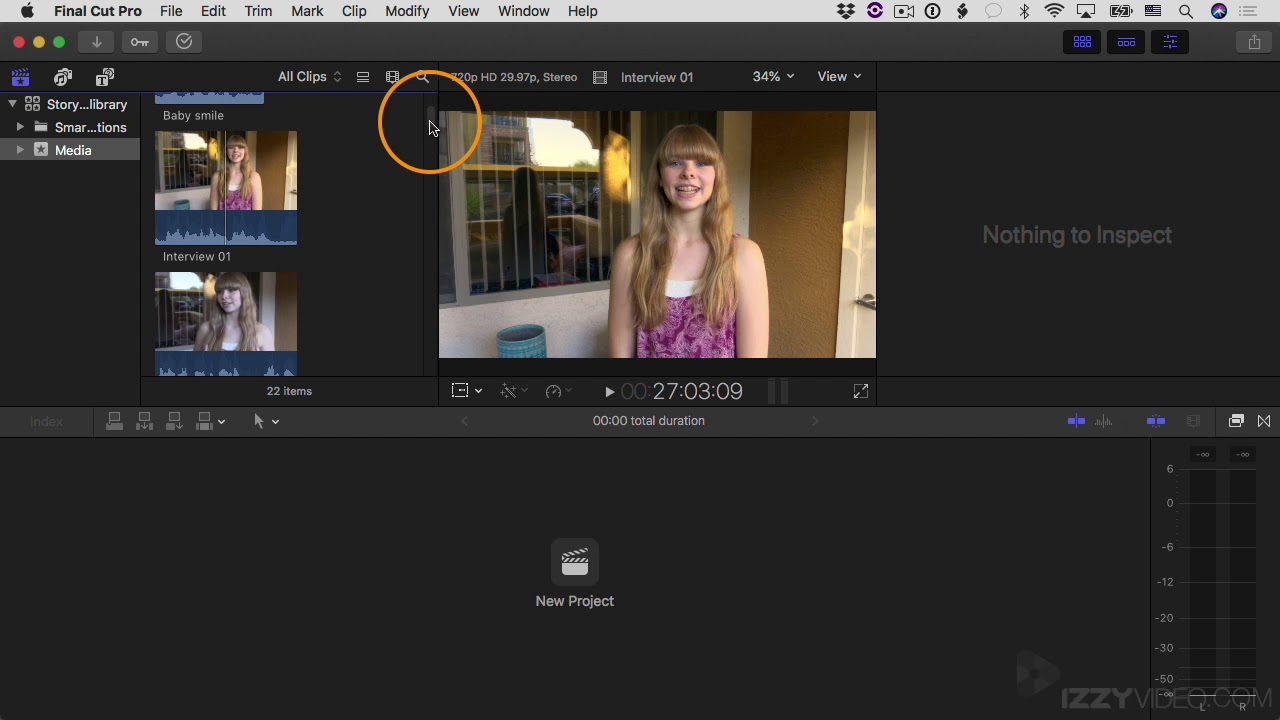
Task: Open the Trim menu
Action: tap(258, 11)
